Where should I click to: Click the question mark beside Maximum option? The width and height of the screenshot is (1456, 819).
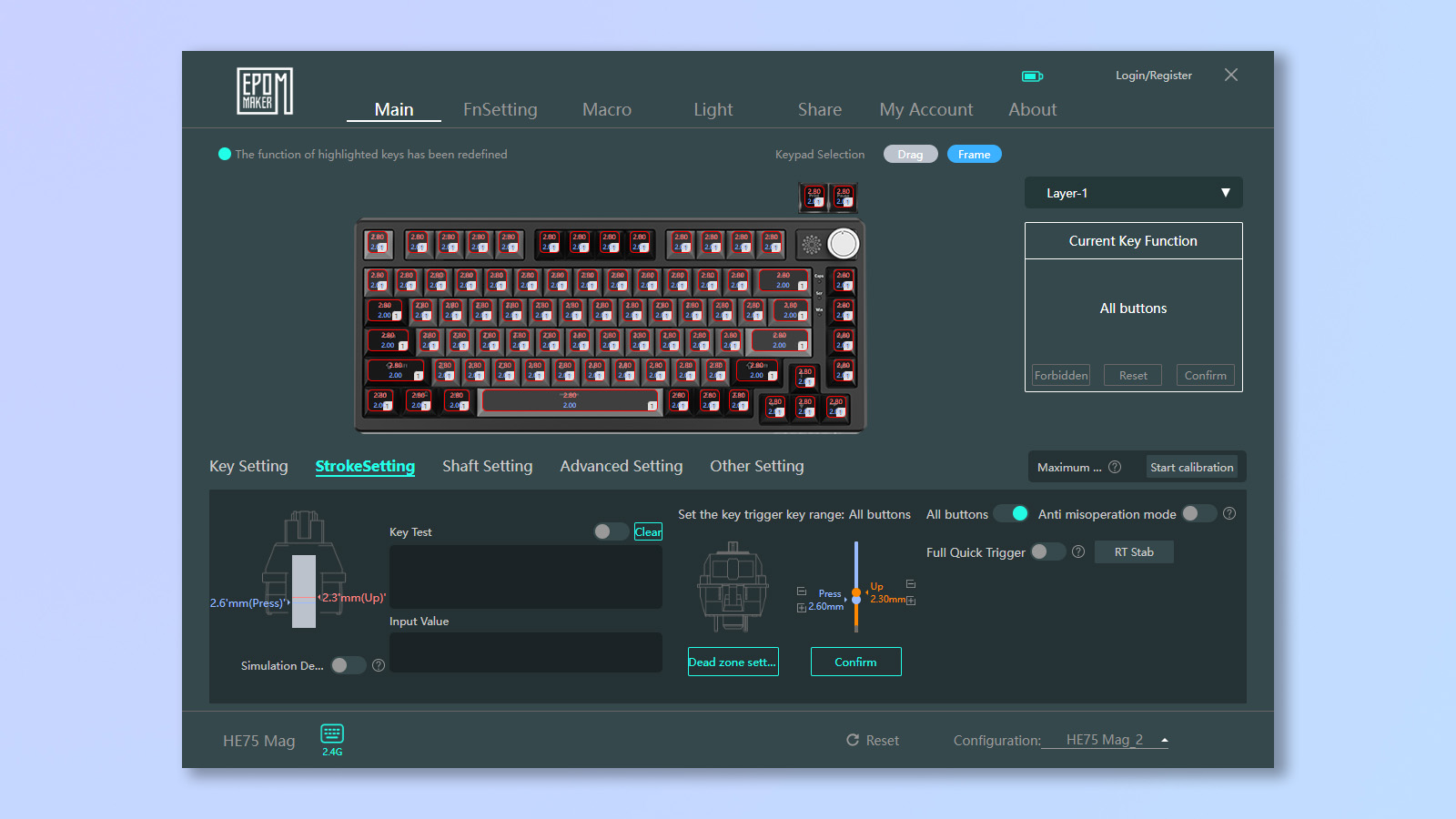coord(1117,467)
